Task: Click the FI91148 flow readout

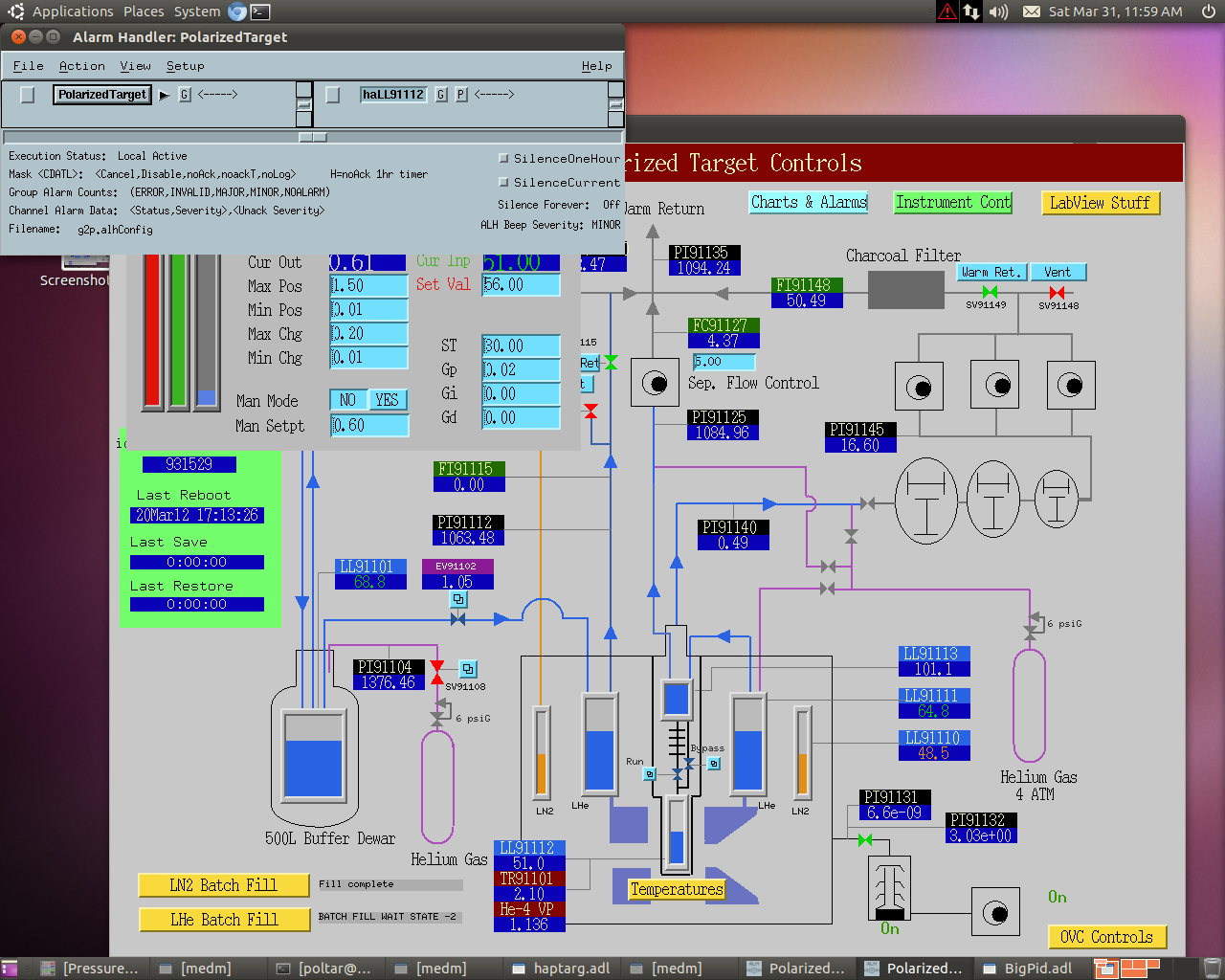Action: pos(808,293)
